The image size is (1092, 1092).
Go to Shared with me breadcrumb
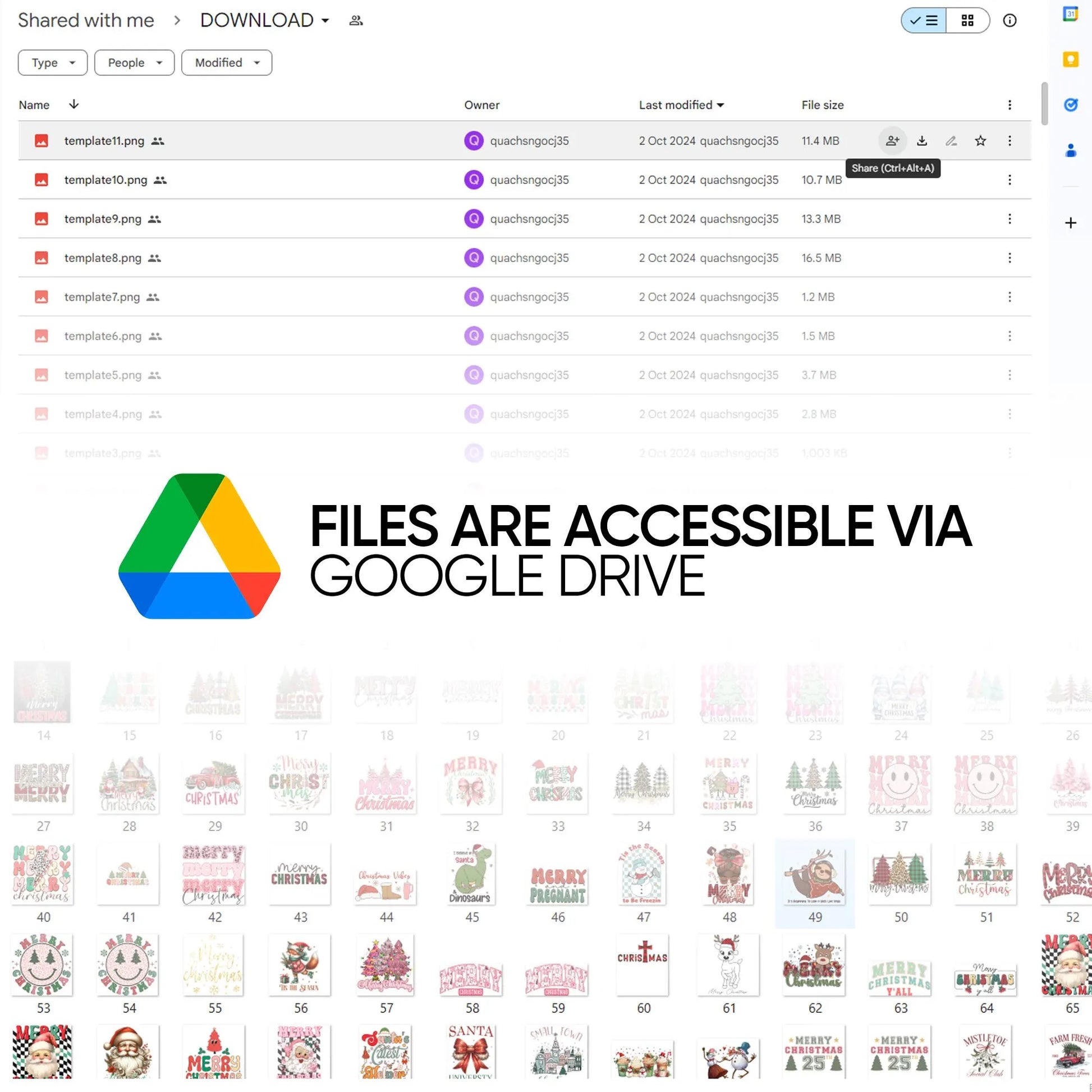click(86, 21)
